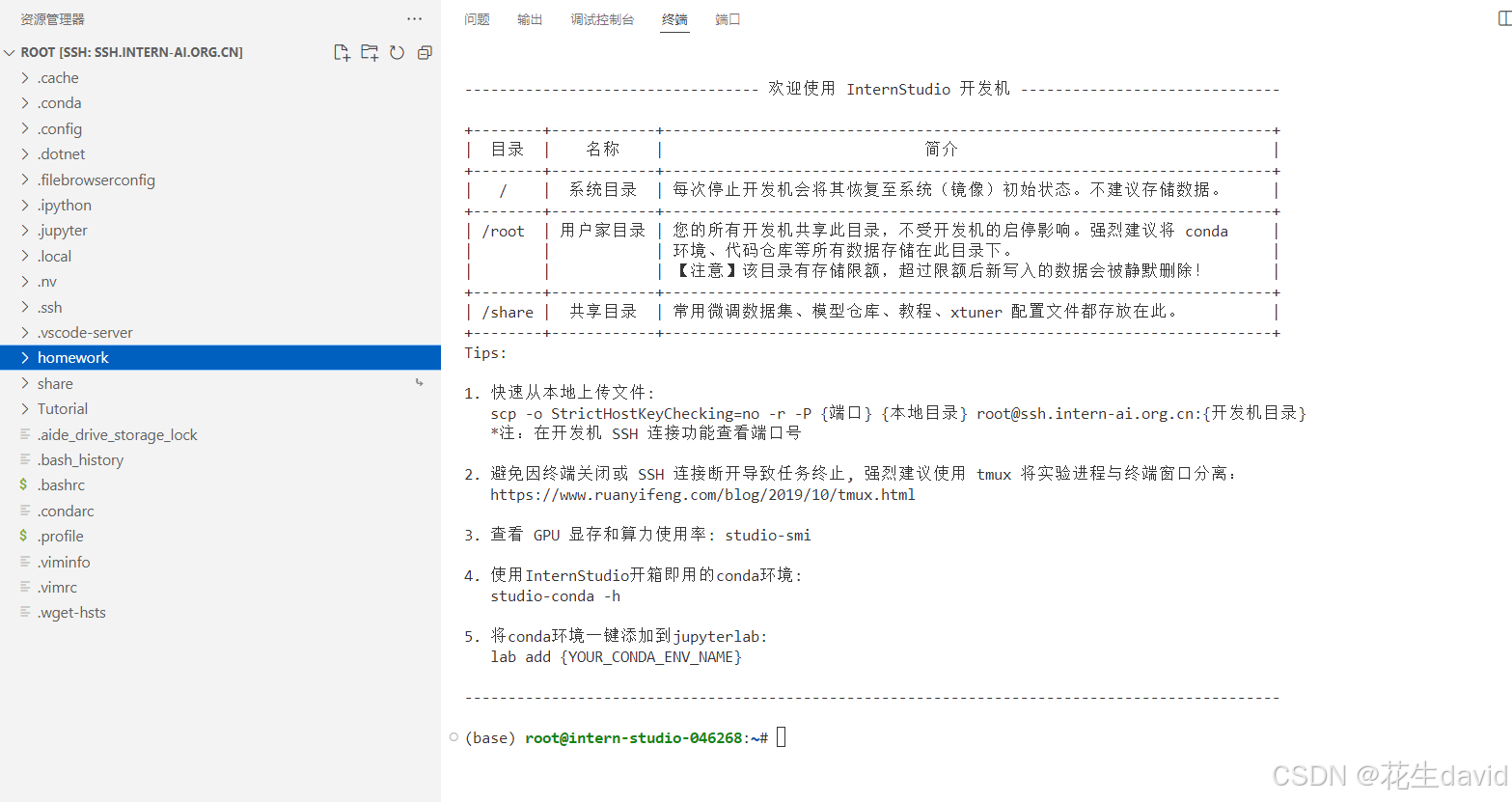
Task: Click the file icon of .wget-hsts
Action: [x=25, y=612]
